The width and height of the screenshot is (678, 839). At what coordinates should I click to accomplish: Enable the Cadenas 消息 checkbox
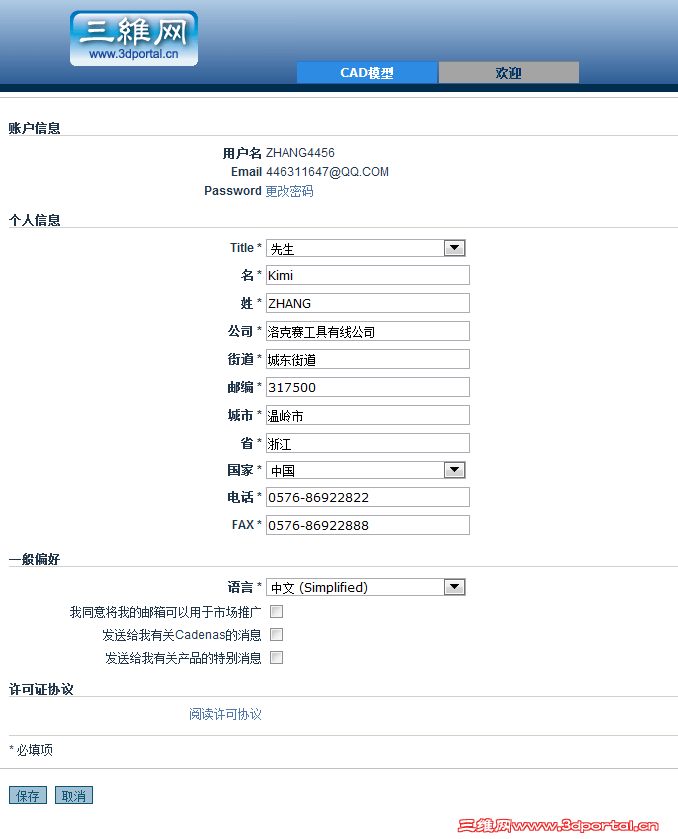277,635
